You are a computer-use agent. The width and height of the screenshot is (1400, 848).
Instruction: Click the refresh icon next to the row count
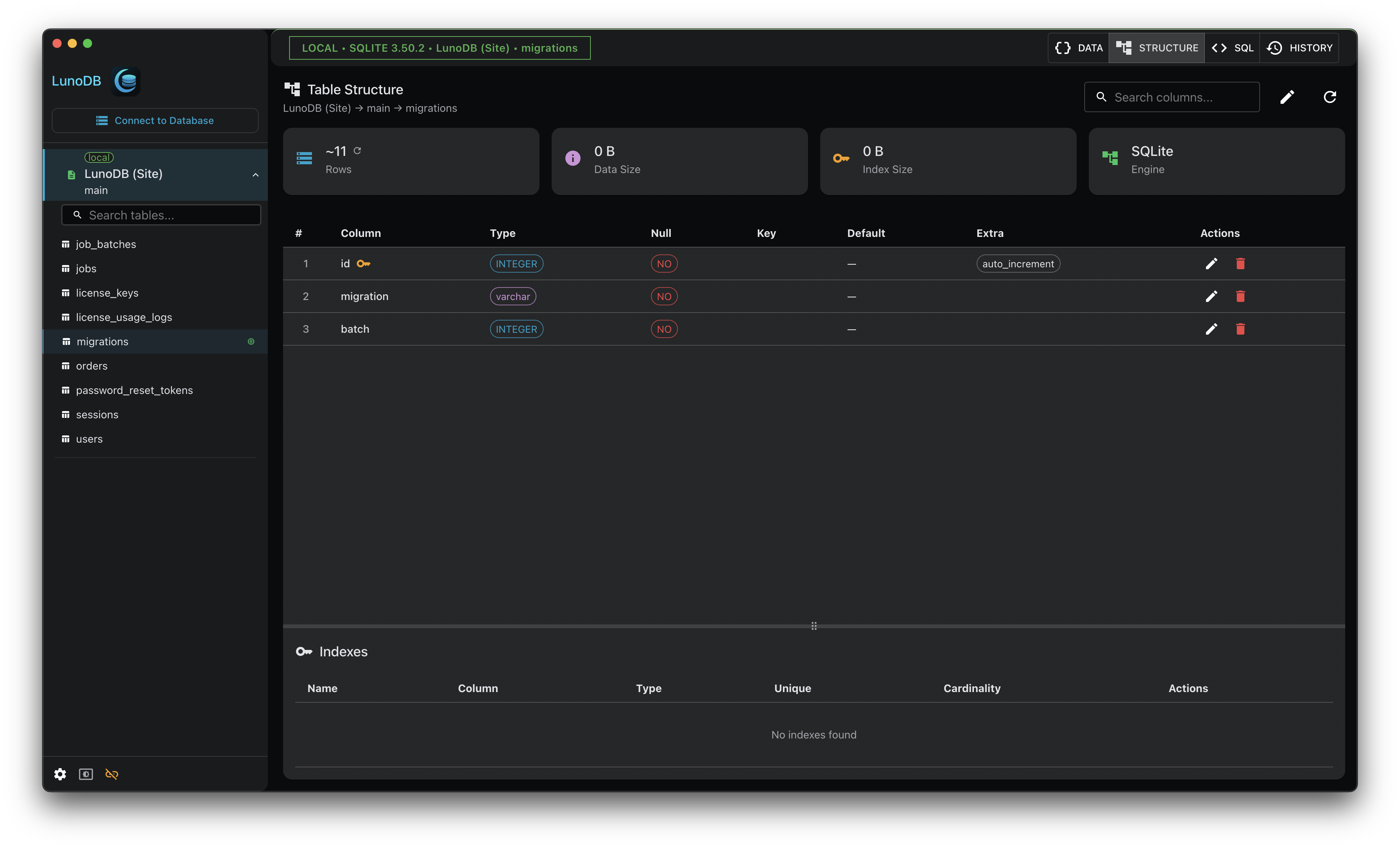(357, 151)
